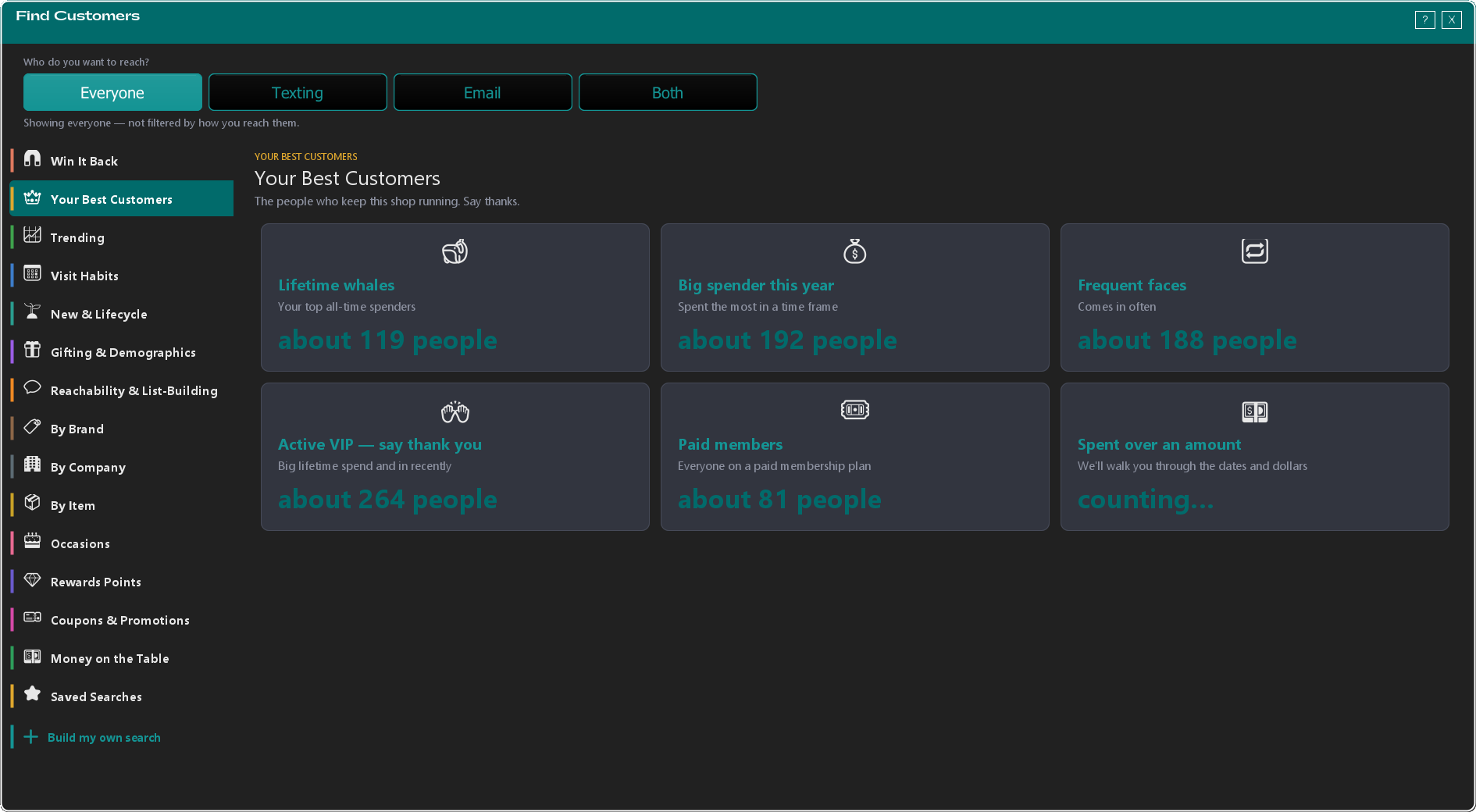This screenshot has width=1476, height=812.
Task: Filter customers by Texting
Action: point(298,92)
